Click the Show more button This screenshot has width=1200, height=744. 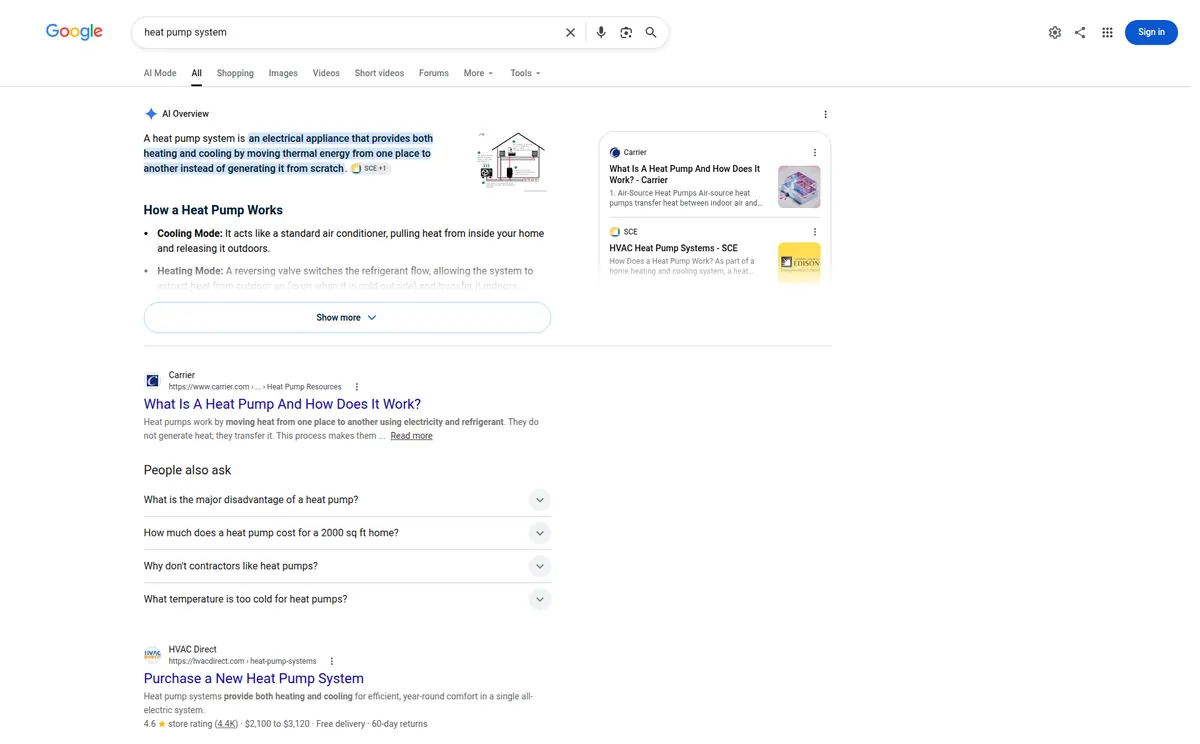347,317
